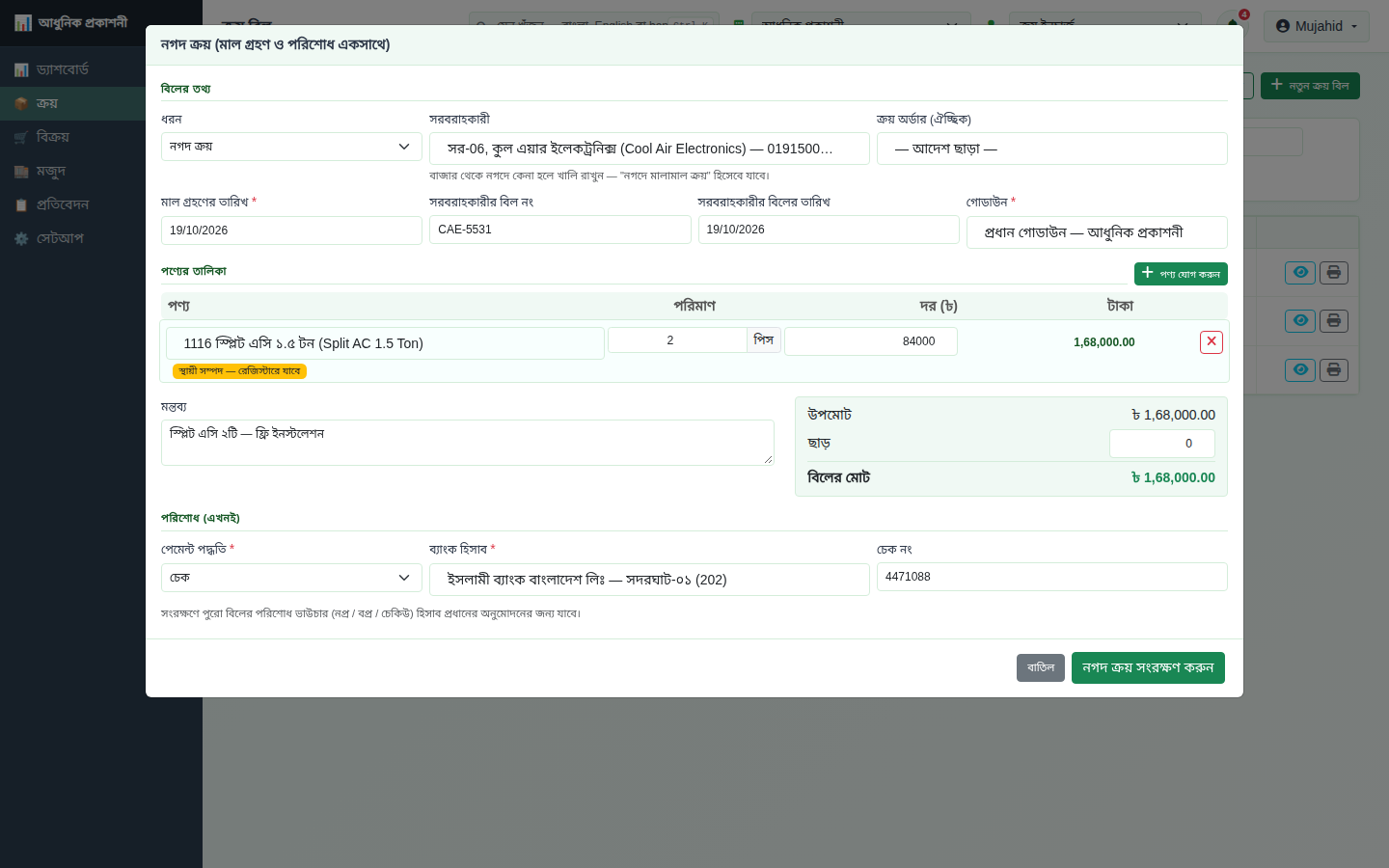Click the first row eye view icon
1389x868 pixels.
(x=1300, y=273)
